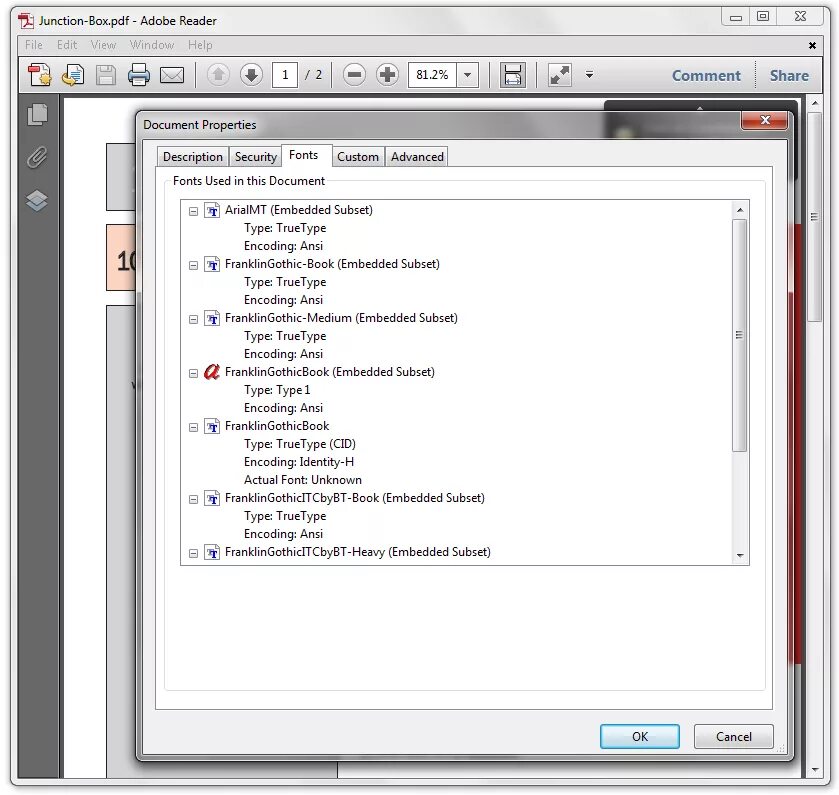
Task: Go to next page with down arrow
Action: pos(251,74)
